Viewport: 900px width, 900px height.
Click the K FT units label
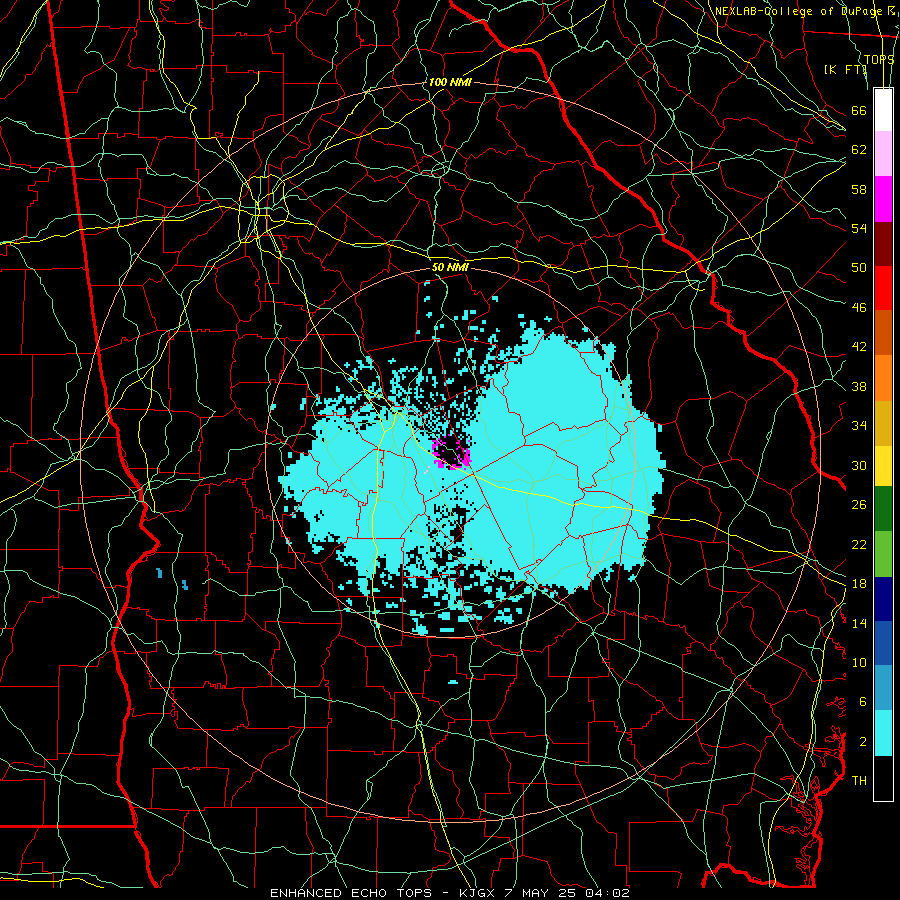click(845, 69)
